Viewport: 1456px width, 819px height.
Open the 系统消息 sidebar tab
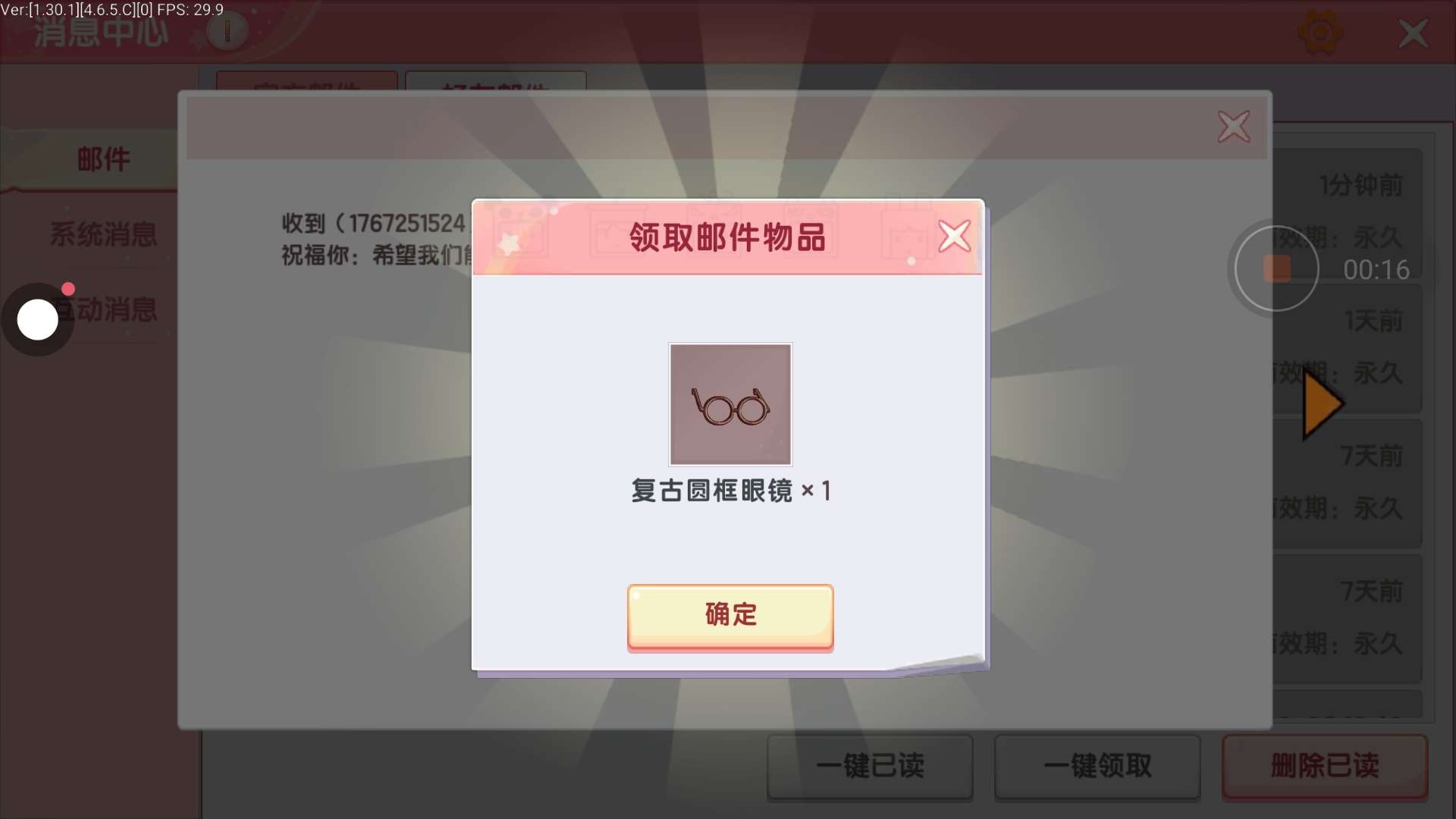[x=104, y=234]
